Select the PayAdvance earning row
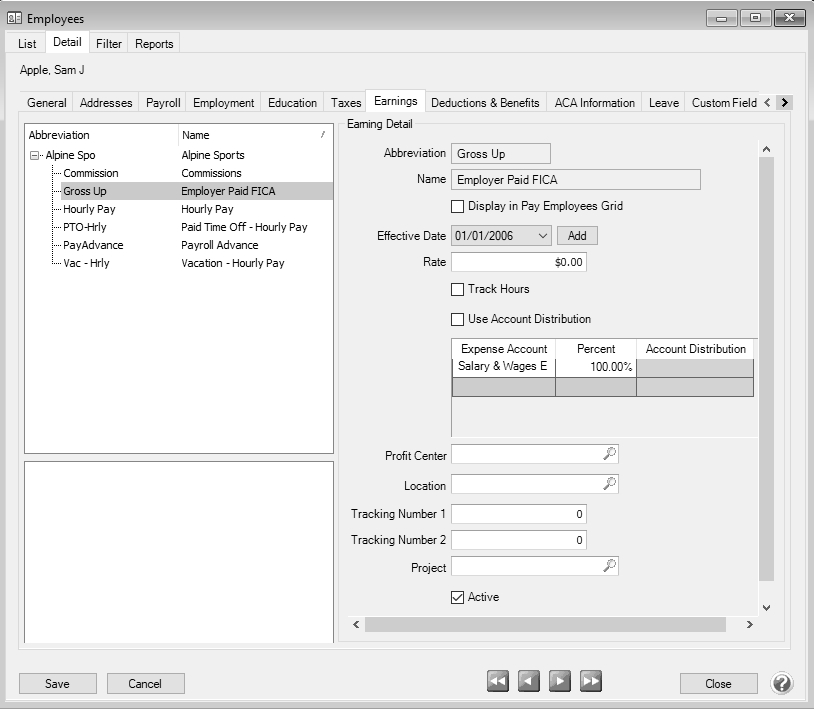Viewport: 814px width, 709px height. (93, 245)
